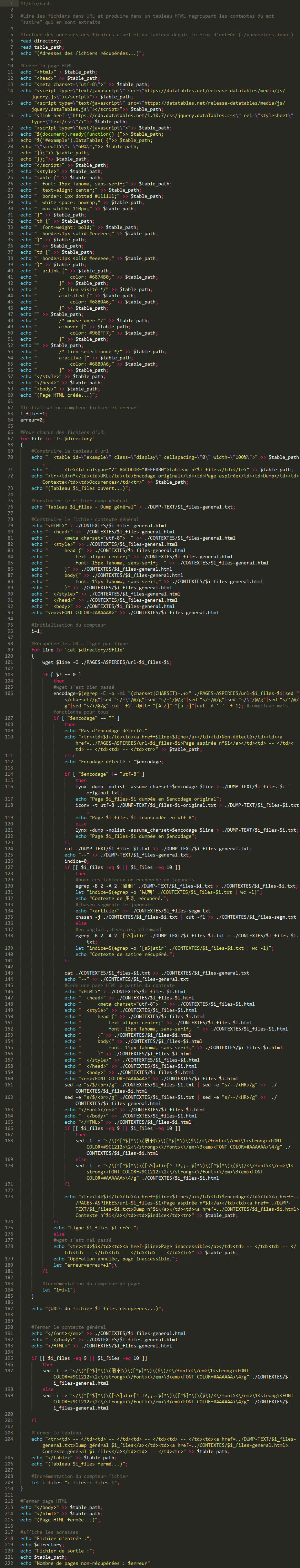This screenshot has height=1568, width=300.
Task: Click the line containing 'scrollY' 60%
Action: (80, 146)
